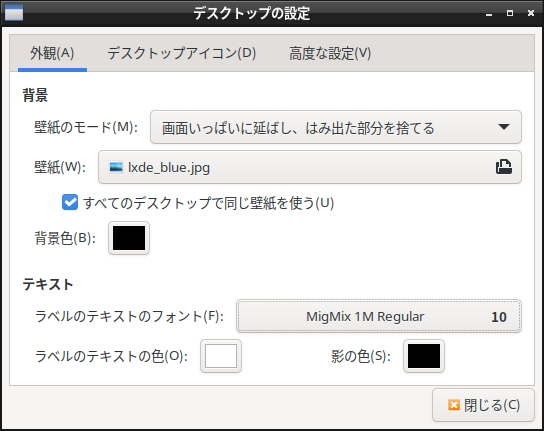Open the 壁紙のモード dropdown list
544x431 pixels.
[335, 127]
